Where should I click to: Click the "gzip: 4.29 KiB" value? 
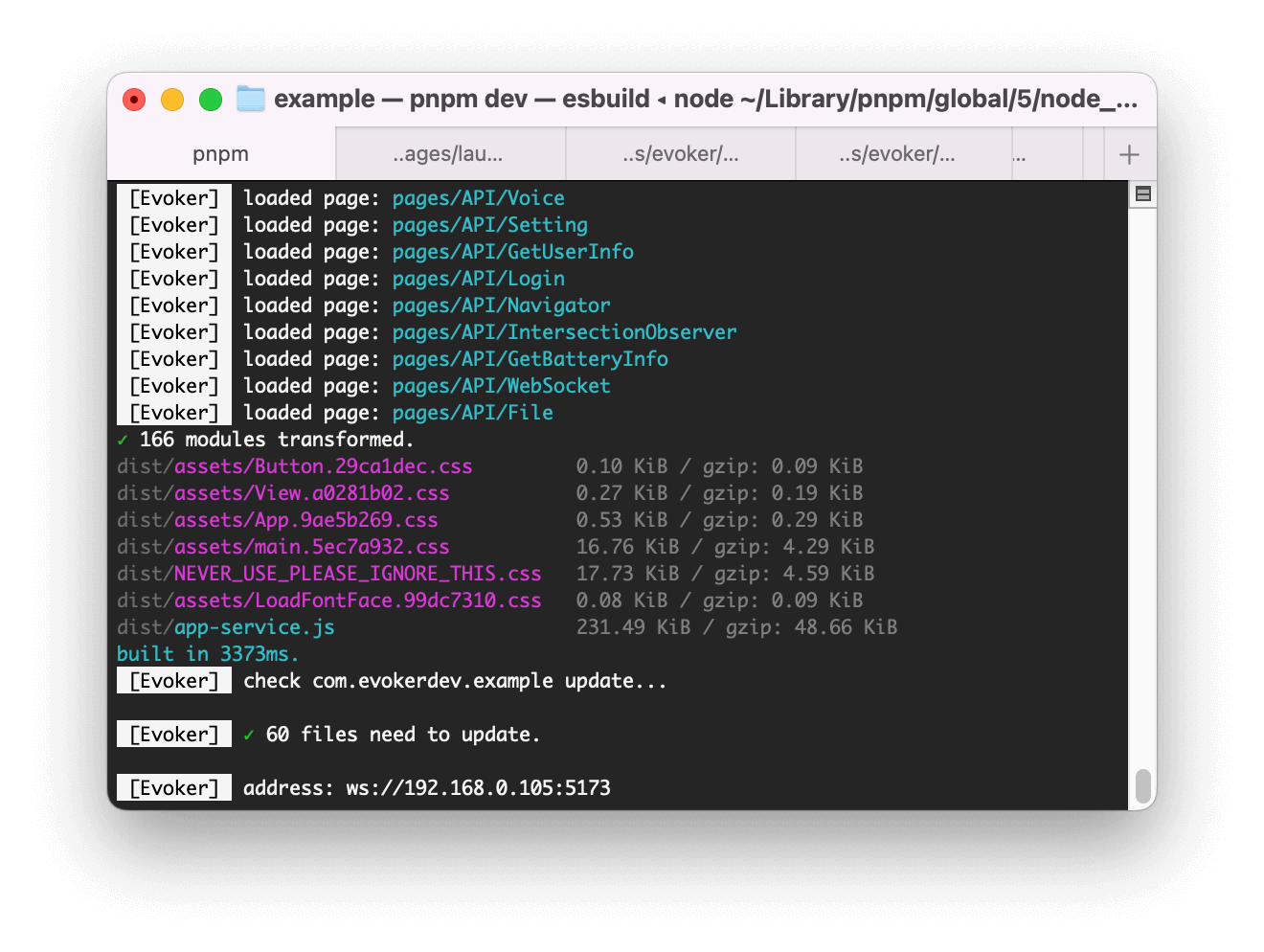(795, 547)
